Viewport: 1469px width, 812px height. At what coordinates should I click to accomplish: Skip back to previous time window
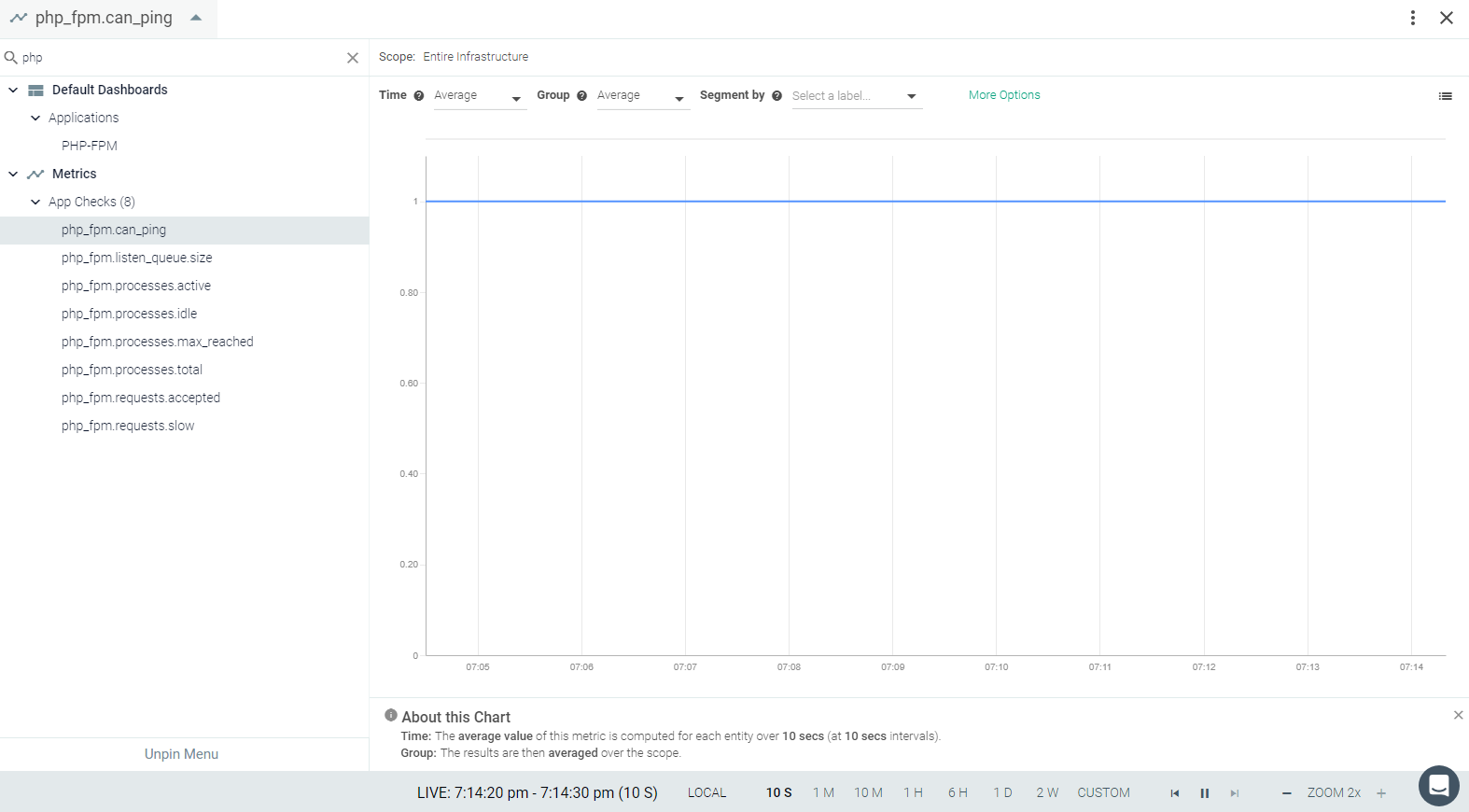[x=1175, y=793]
